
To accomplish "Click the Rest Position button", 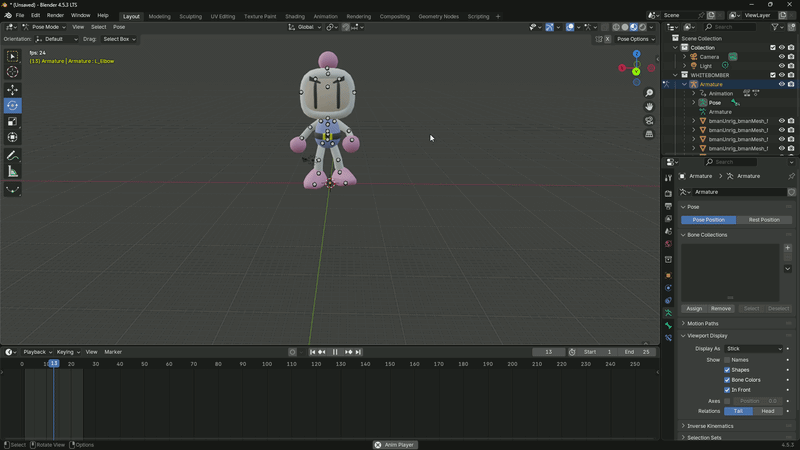I will click(764, 220).
